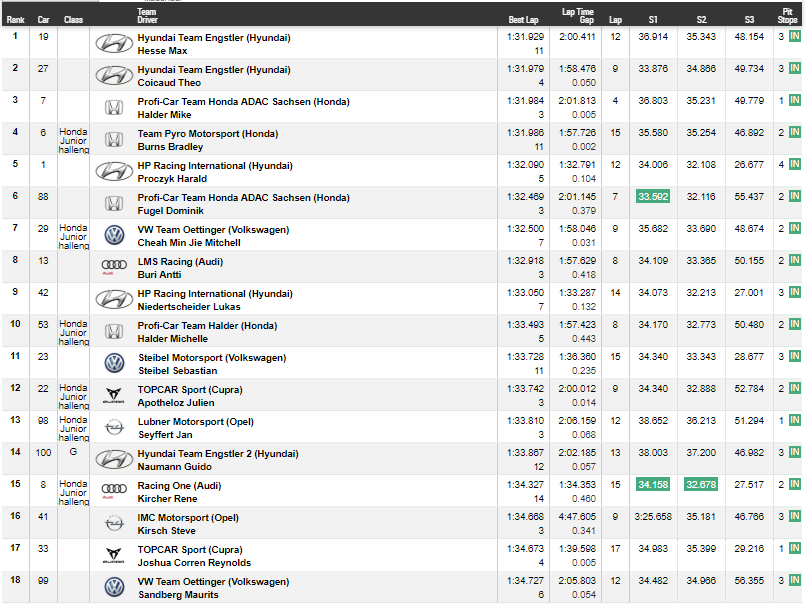This screenshot has width=807, height=607.
Task: Select the S1 sector column header
Action: click(x=653, y=19)
